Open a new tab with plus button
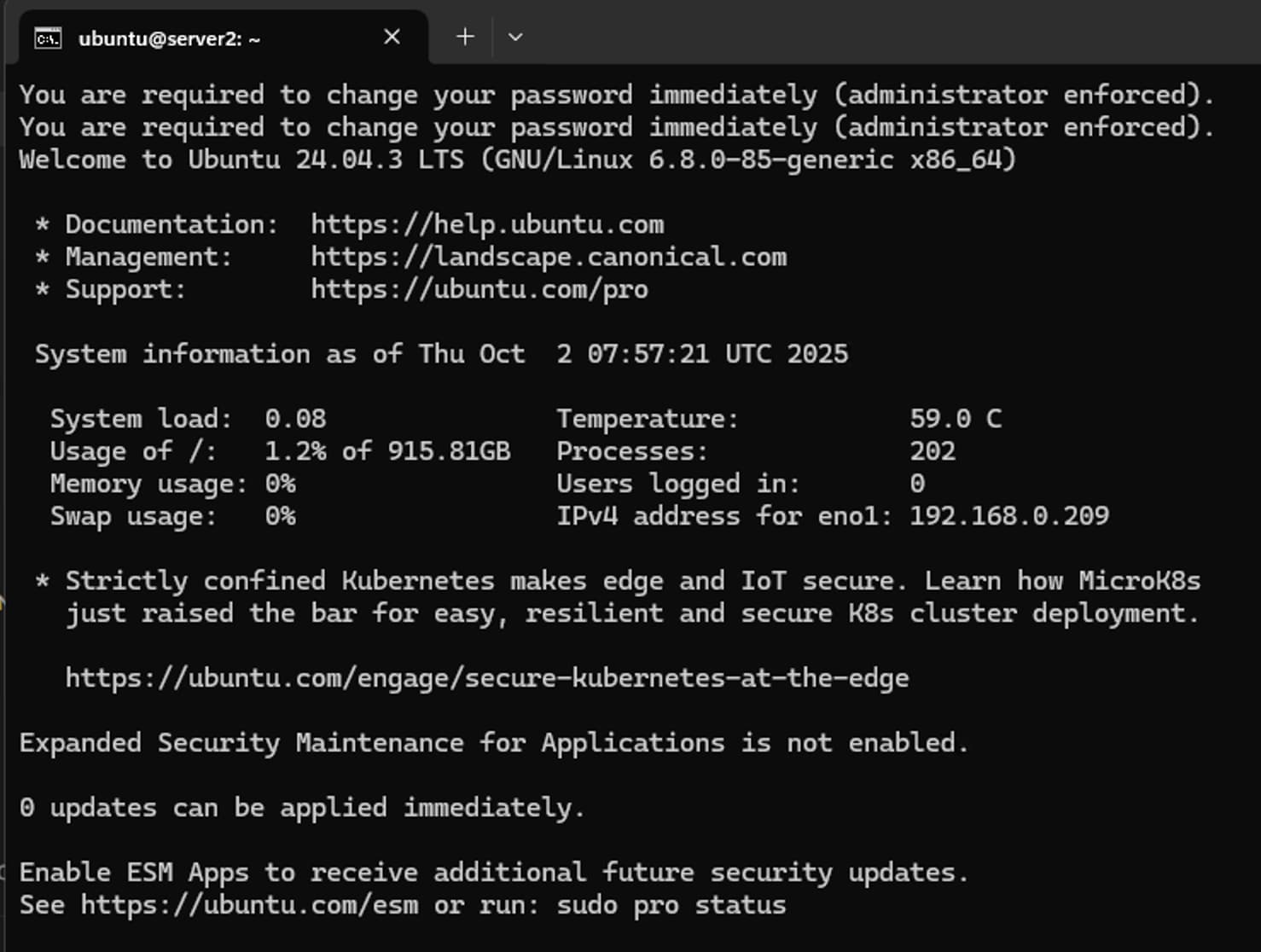 465,37
